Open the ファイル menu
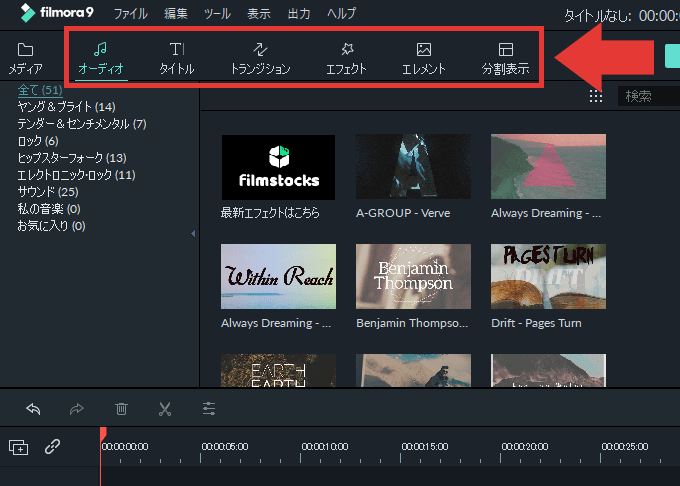 (x=131, y=13)
